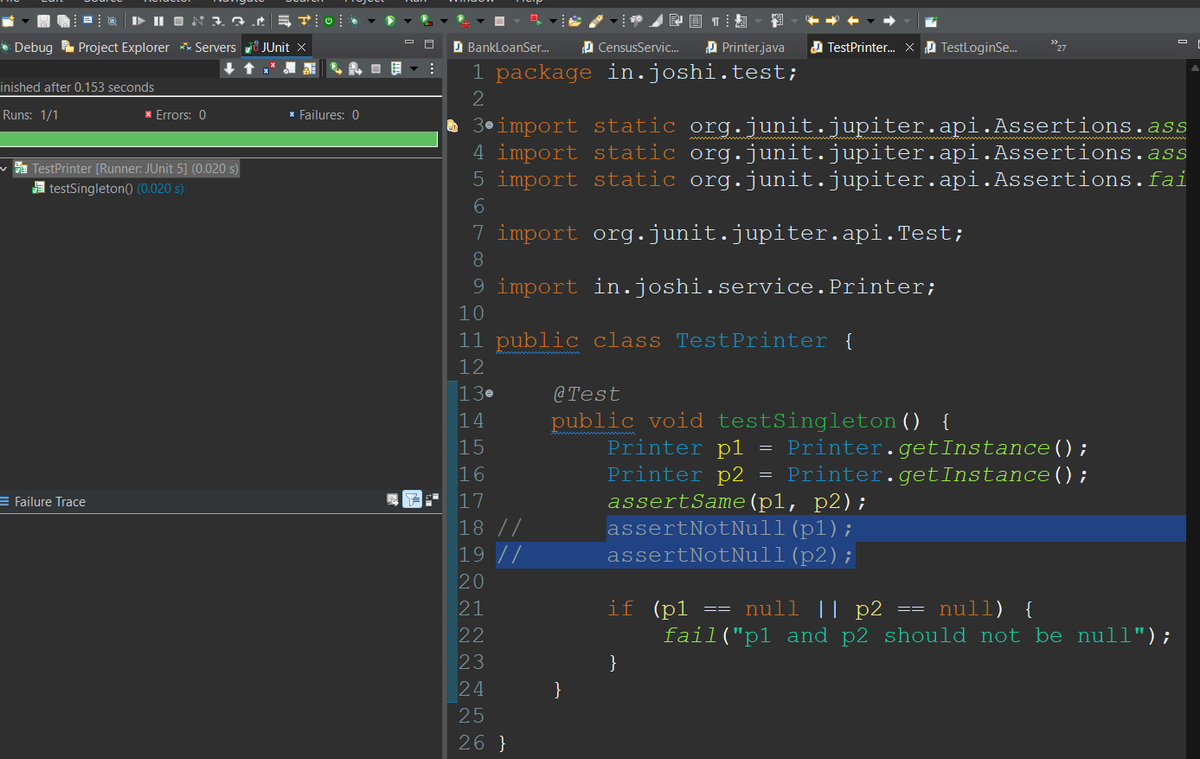This screenshot has height=759, width=1200.
Task: Click the Step Return icon
Action: 259,20
